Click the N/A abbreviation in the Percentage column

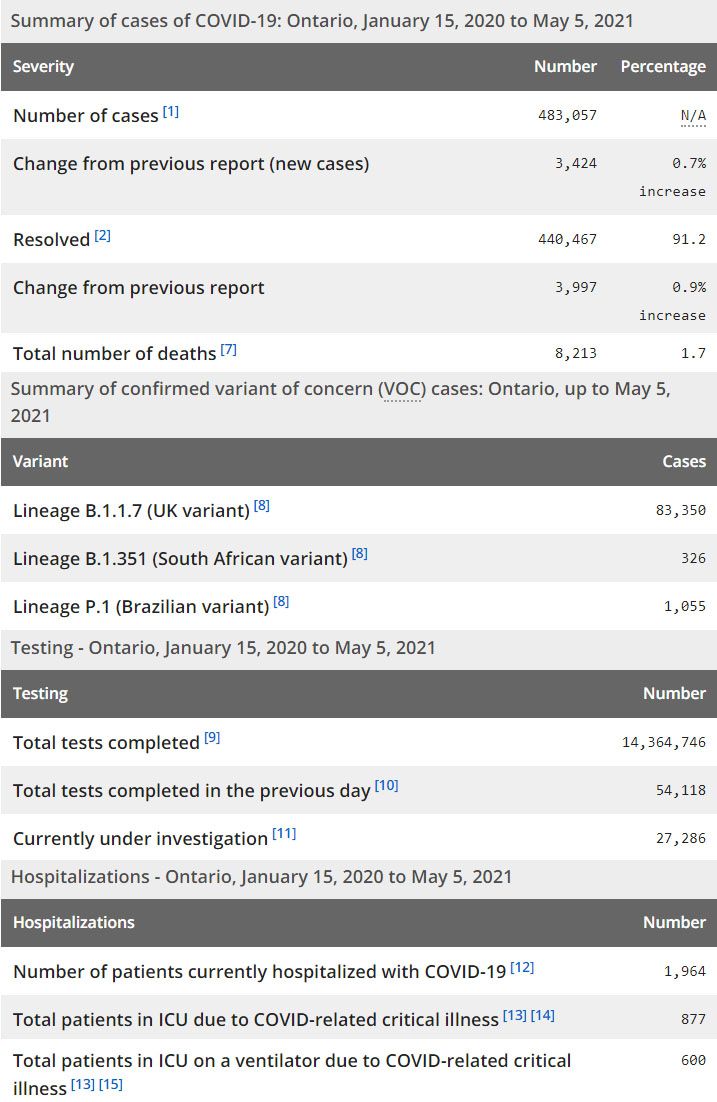(693, 116)
